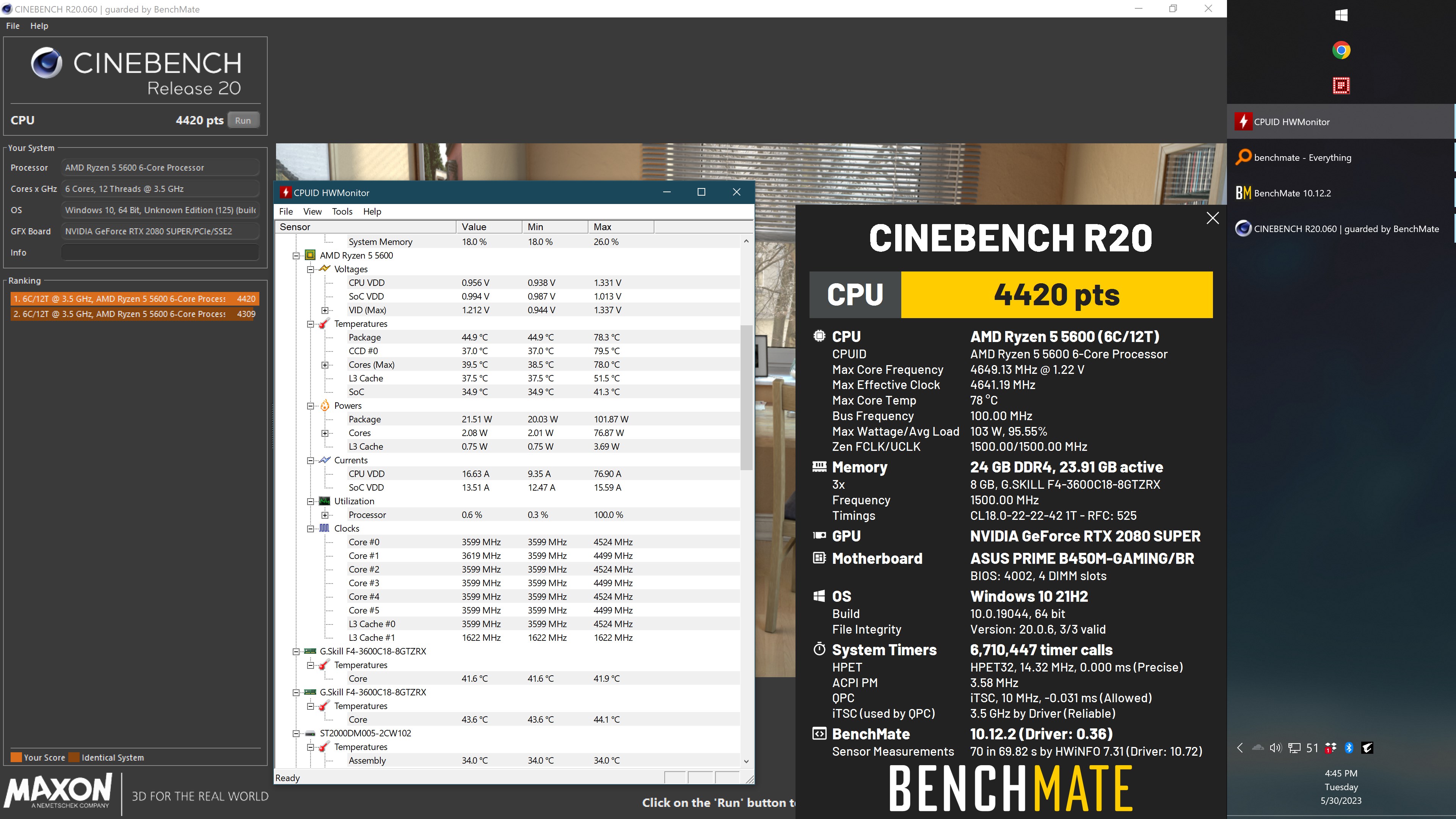1456x819 pixels.
Task: Click the Cinebench title bar app icon
Action: [7, 9]
